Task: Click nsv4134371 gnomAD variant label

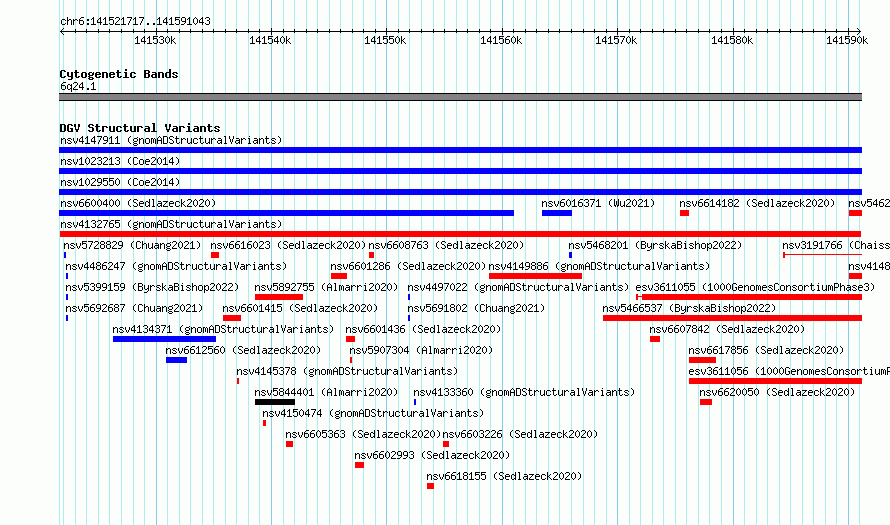Action: pyautogui.click(x=223, y=329)
